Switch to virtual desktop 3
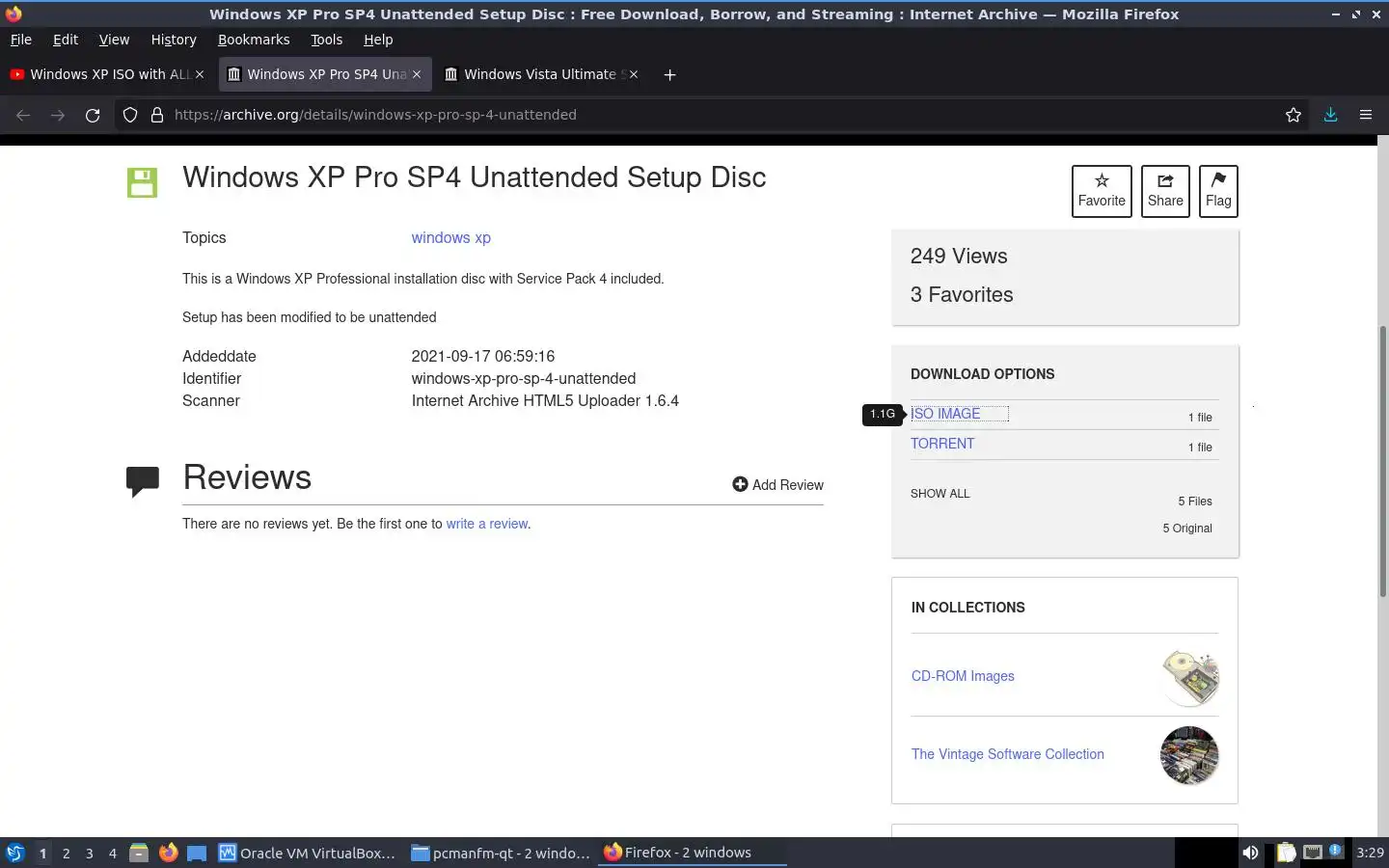This screenshot has width=1389, height=868. (x=90, y=853)
